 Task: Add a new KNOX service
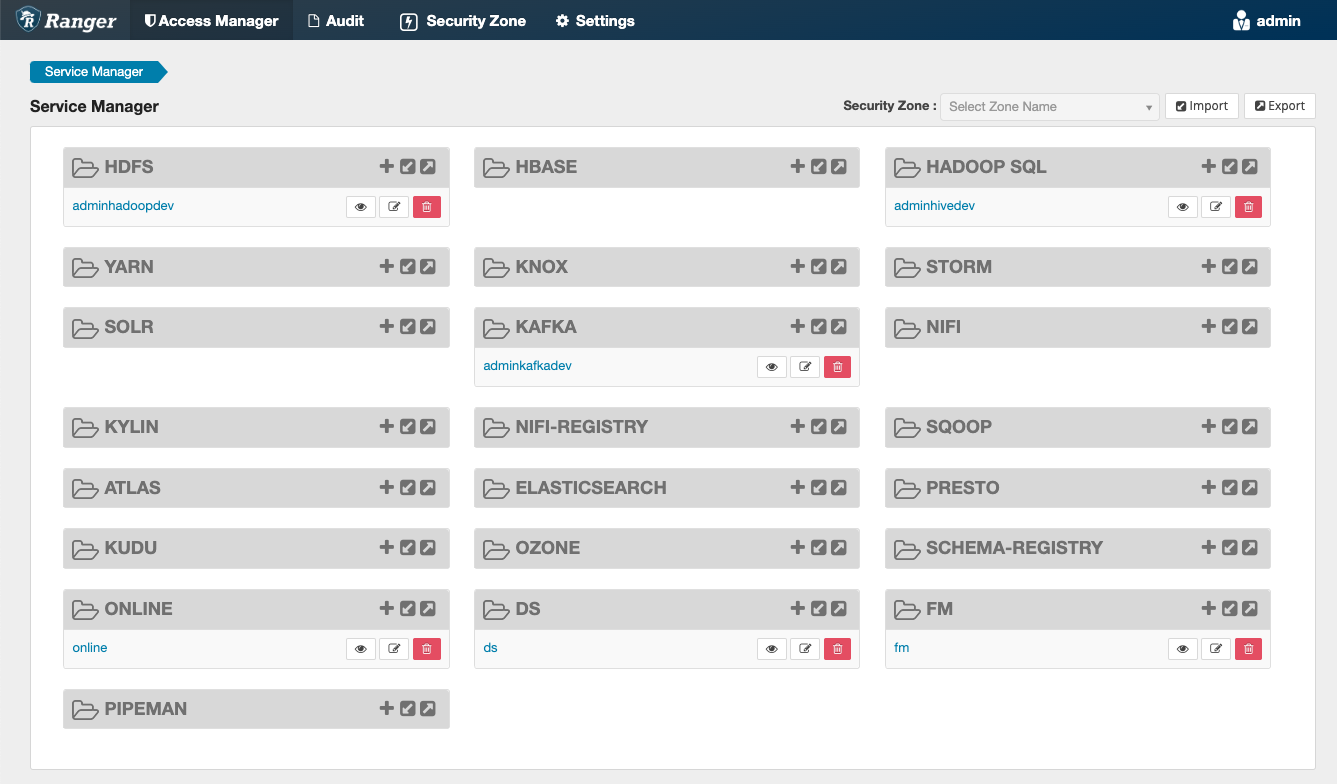coord(798,267)
